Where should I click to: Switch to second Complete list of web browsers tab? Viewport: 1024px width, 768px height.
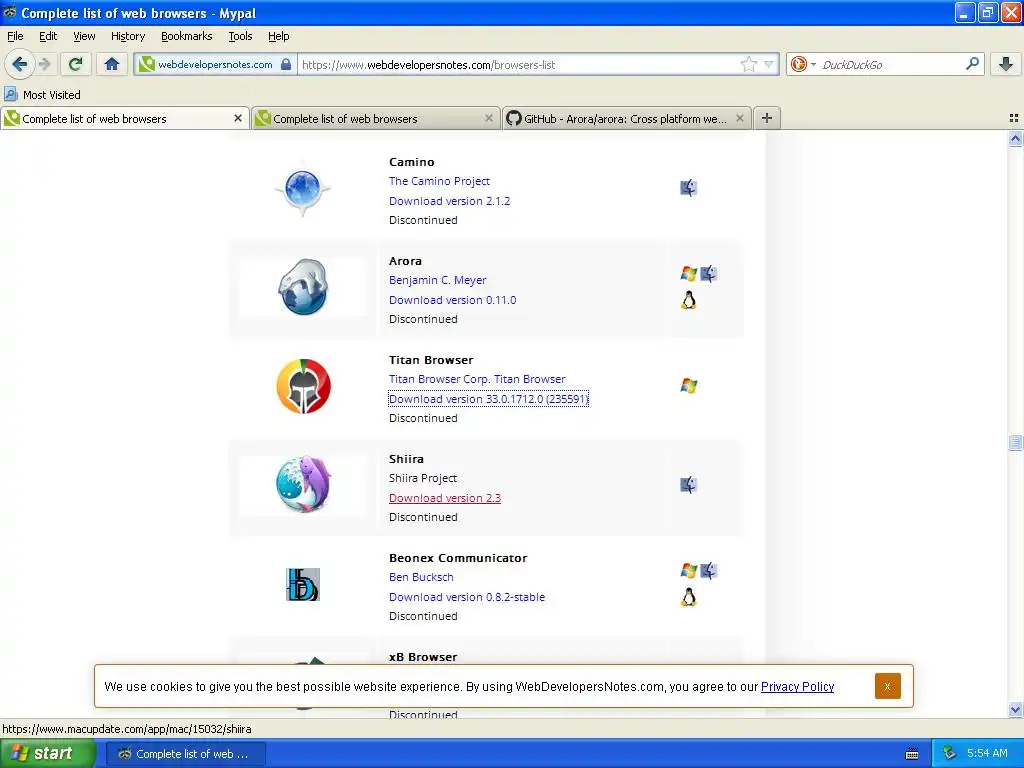375,118
